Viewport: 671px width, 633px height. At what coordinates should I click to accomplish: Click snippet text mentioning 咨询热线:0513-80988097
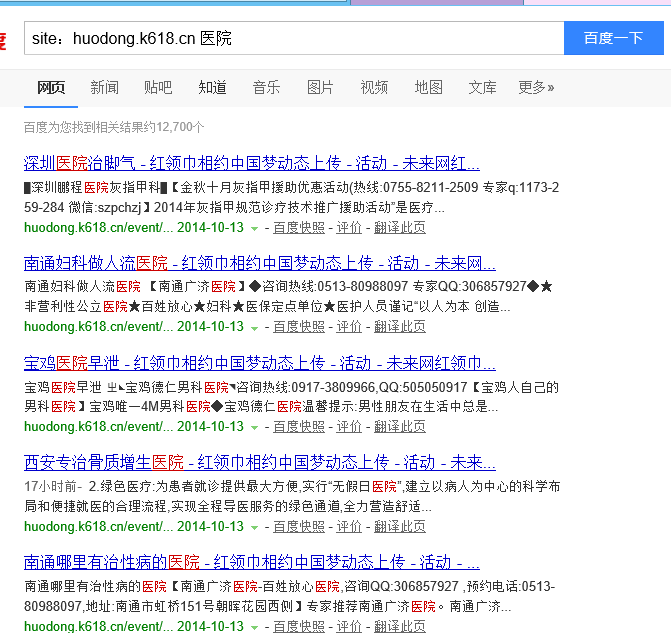pos(288,296)
